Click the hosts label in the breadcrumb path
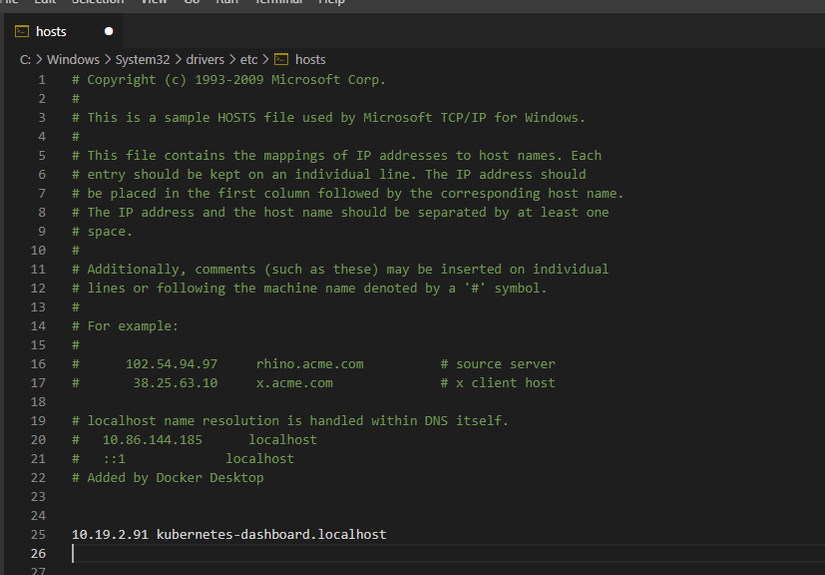 pyautogui.click(x=310, y=60)
